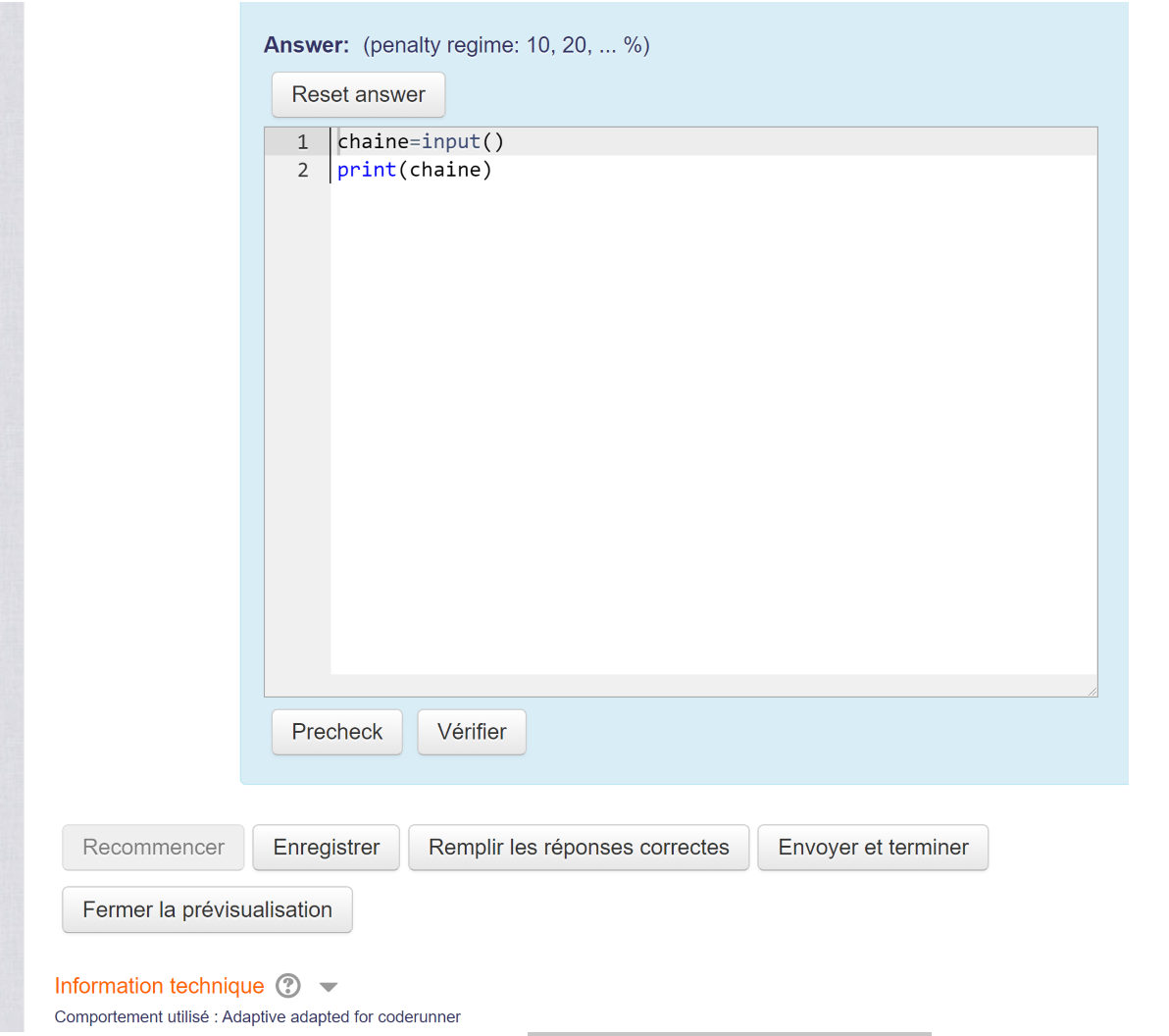Click Enregistrer to save the attempt

(326, 847)
